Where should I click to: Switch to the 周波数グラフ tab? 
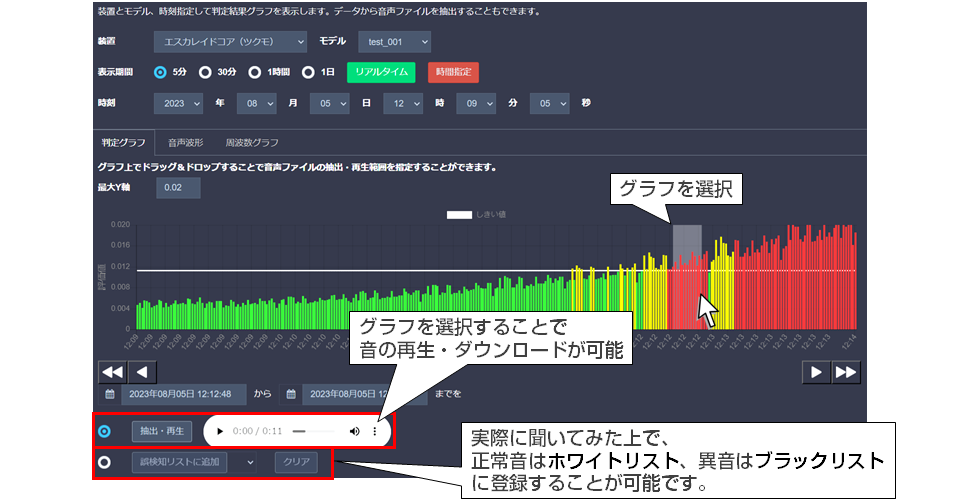[x=252, y=143]
